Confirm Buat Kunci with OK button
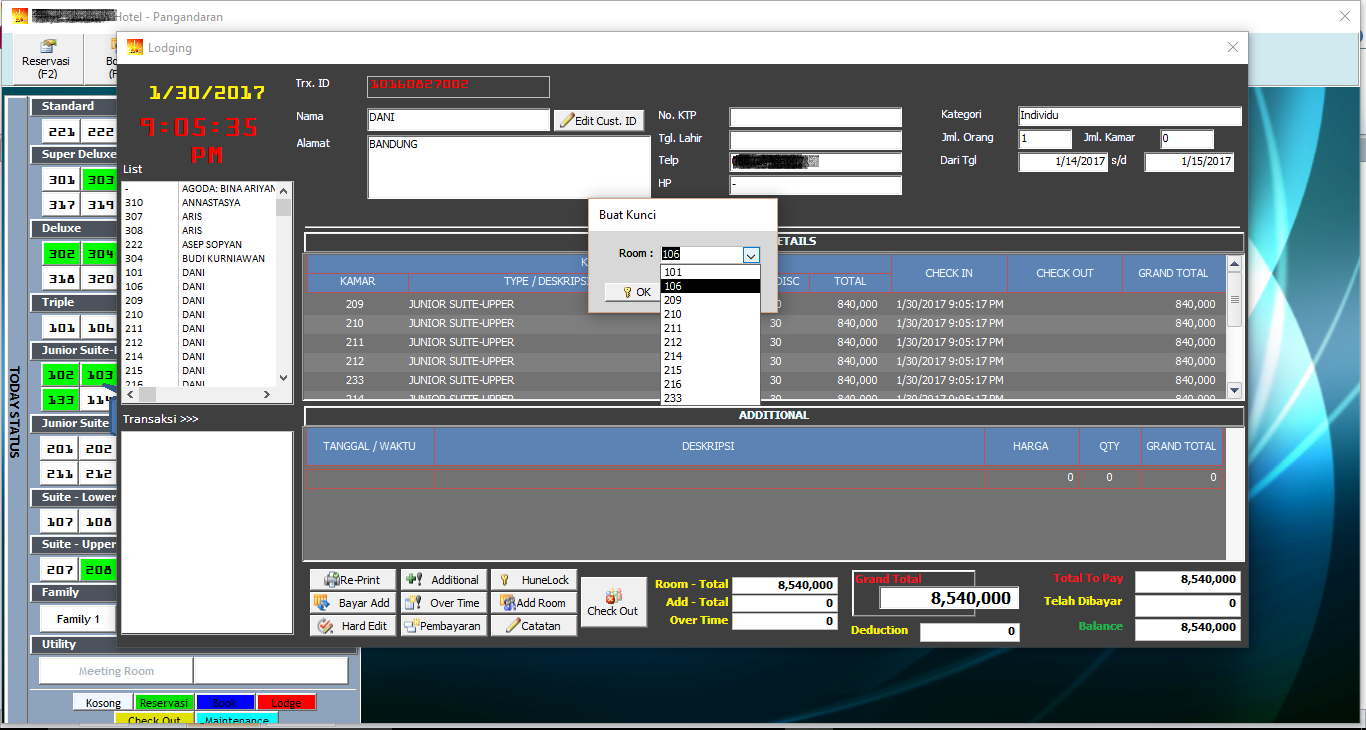 [631, 292]
